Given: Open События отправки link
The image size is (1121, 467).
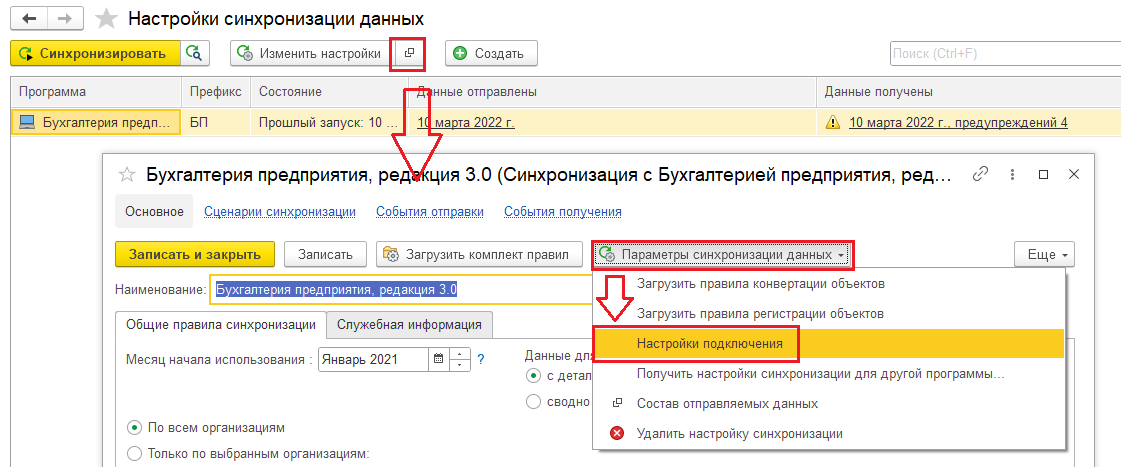Looking at the screenshot, I should coord(430,212).
